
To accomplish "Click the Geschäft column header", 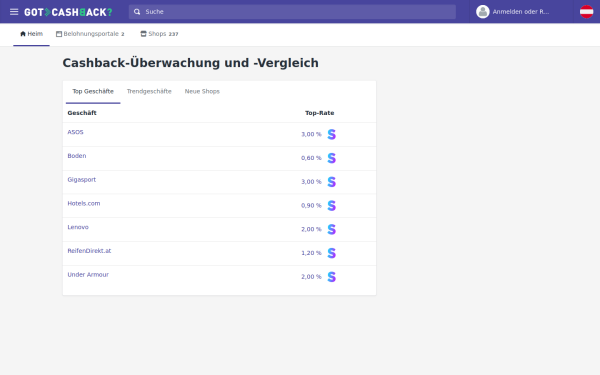I will [82, 113].
